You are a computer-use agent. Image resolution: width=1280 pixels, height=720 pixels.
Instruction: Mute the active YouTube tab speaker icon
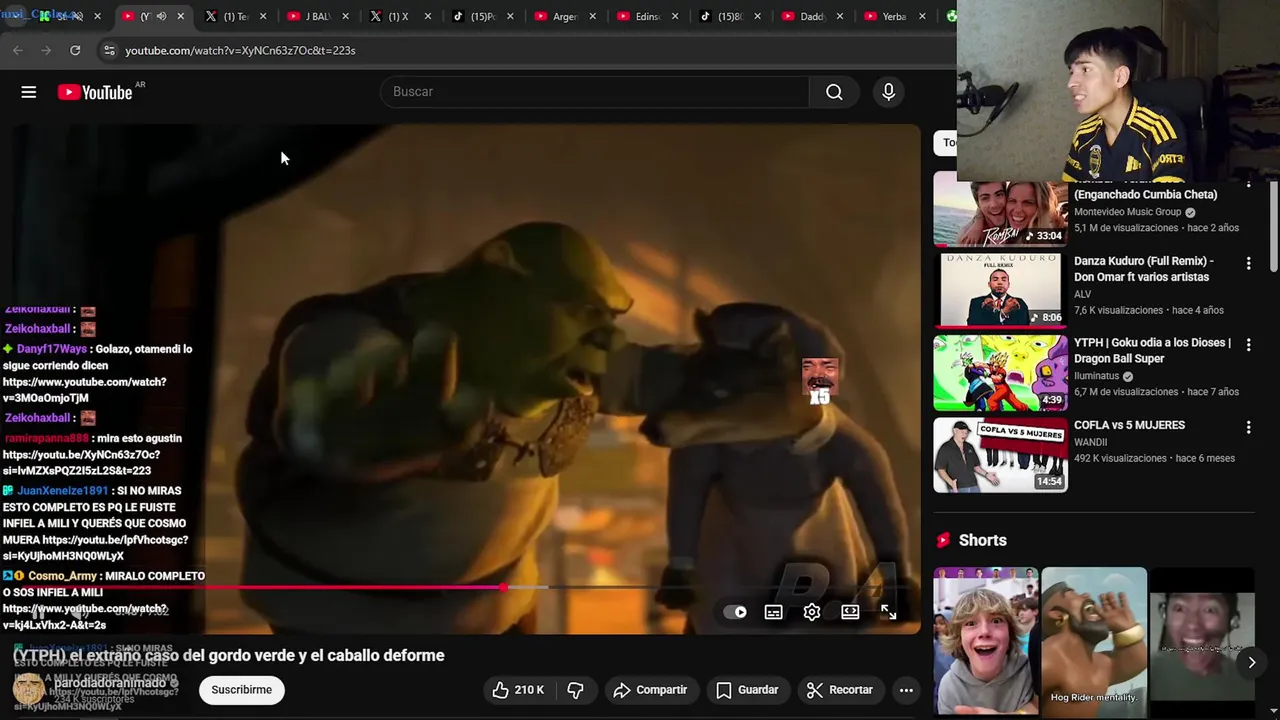point(161,16)
